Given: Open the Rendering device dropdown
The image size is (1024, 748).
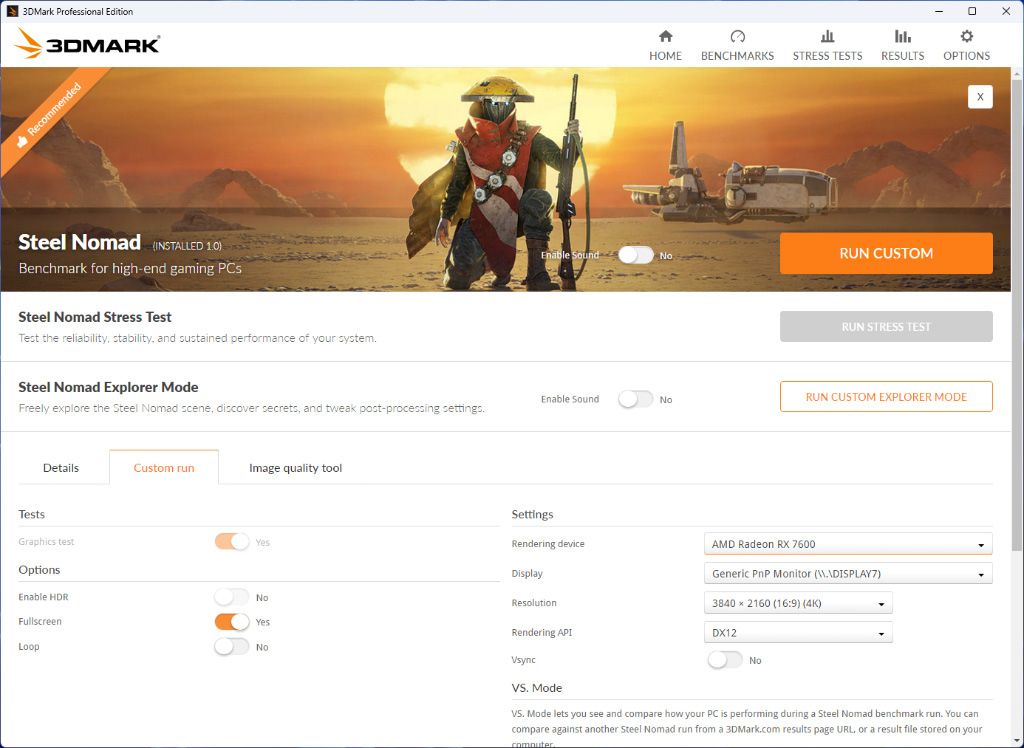Looking at the screenshot, I should (848, 544).
